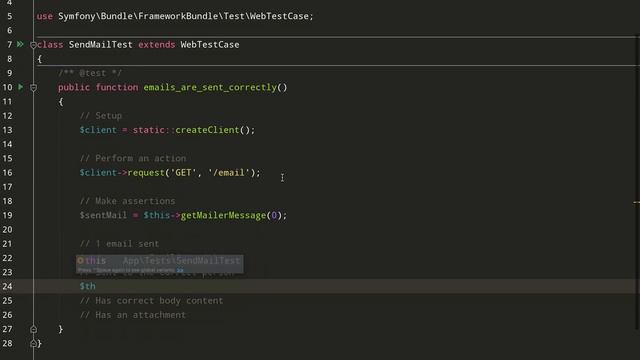The image size is (640, 360).
Task: Click the blue link in the autocomplete hint
Action: coord(180,270)
